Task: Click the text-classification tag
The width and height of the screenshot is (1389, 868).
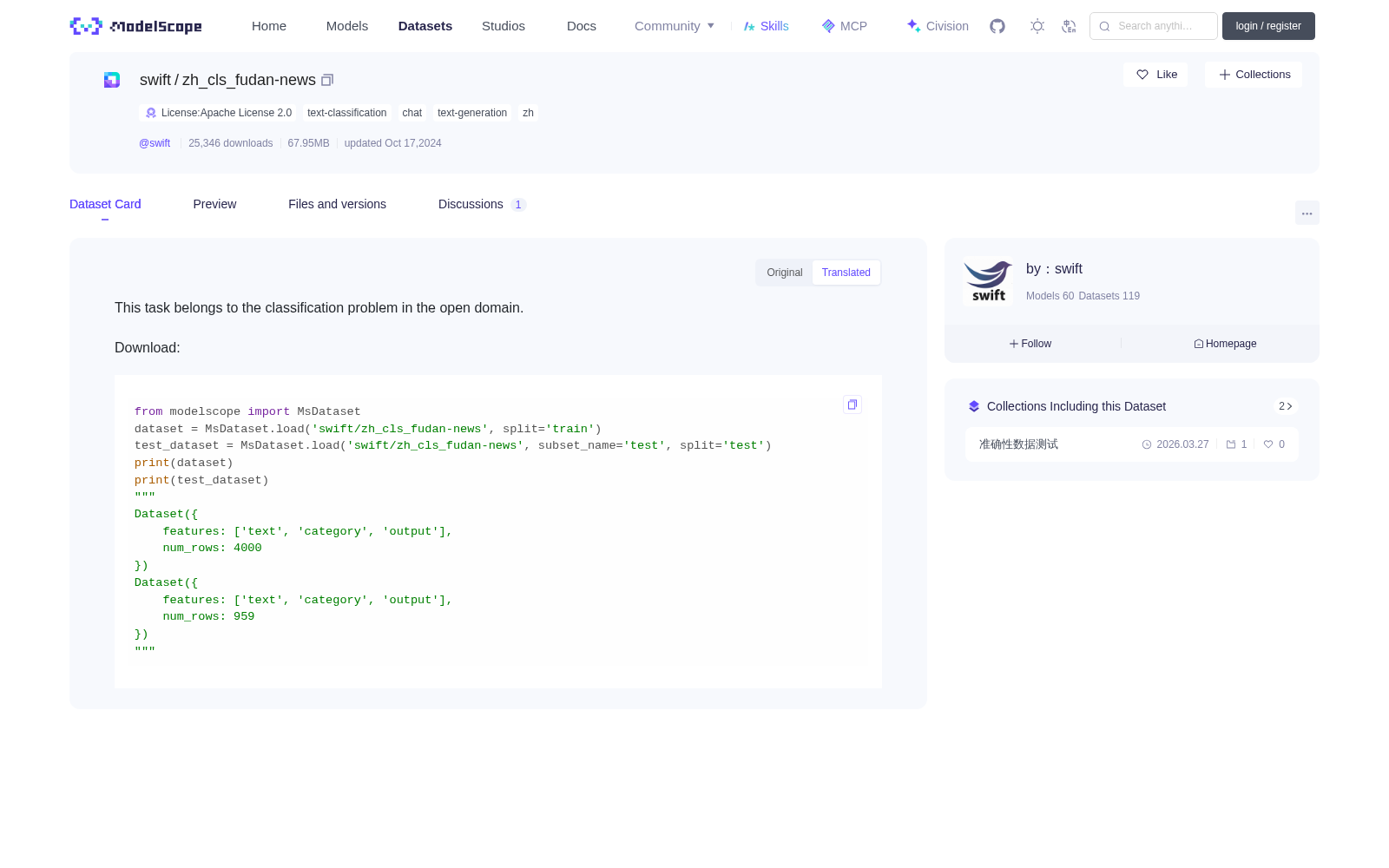Action: click(347, 113)
